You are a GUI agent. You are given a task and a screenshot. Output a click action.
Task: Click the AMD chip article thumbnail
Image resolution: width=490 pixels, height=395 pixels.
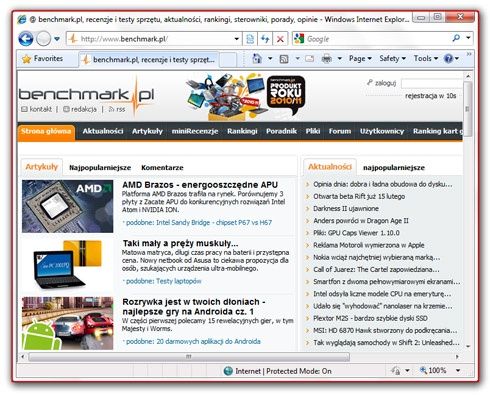coord(68,206)
